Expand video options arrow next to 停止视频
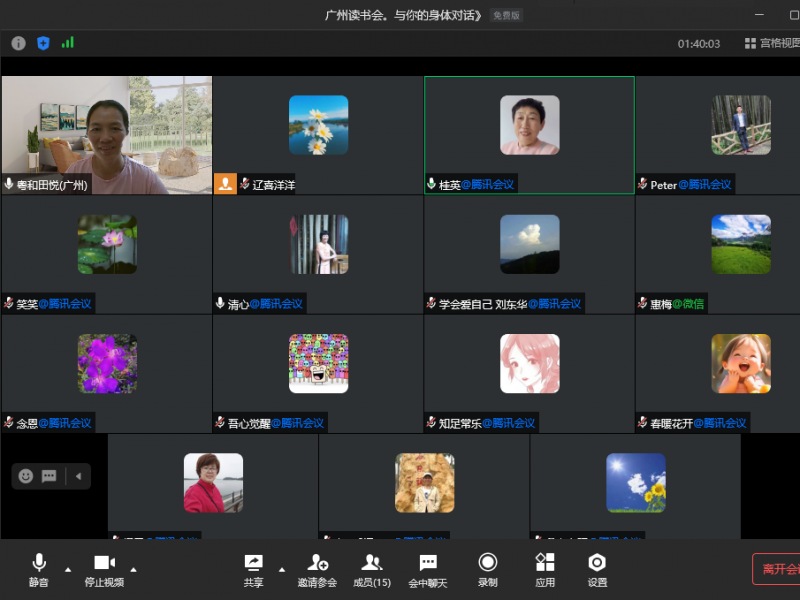The height and width of the screenshot is (600, 800). tap(133, 570)
